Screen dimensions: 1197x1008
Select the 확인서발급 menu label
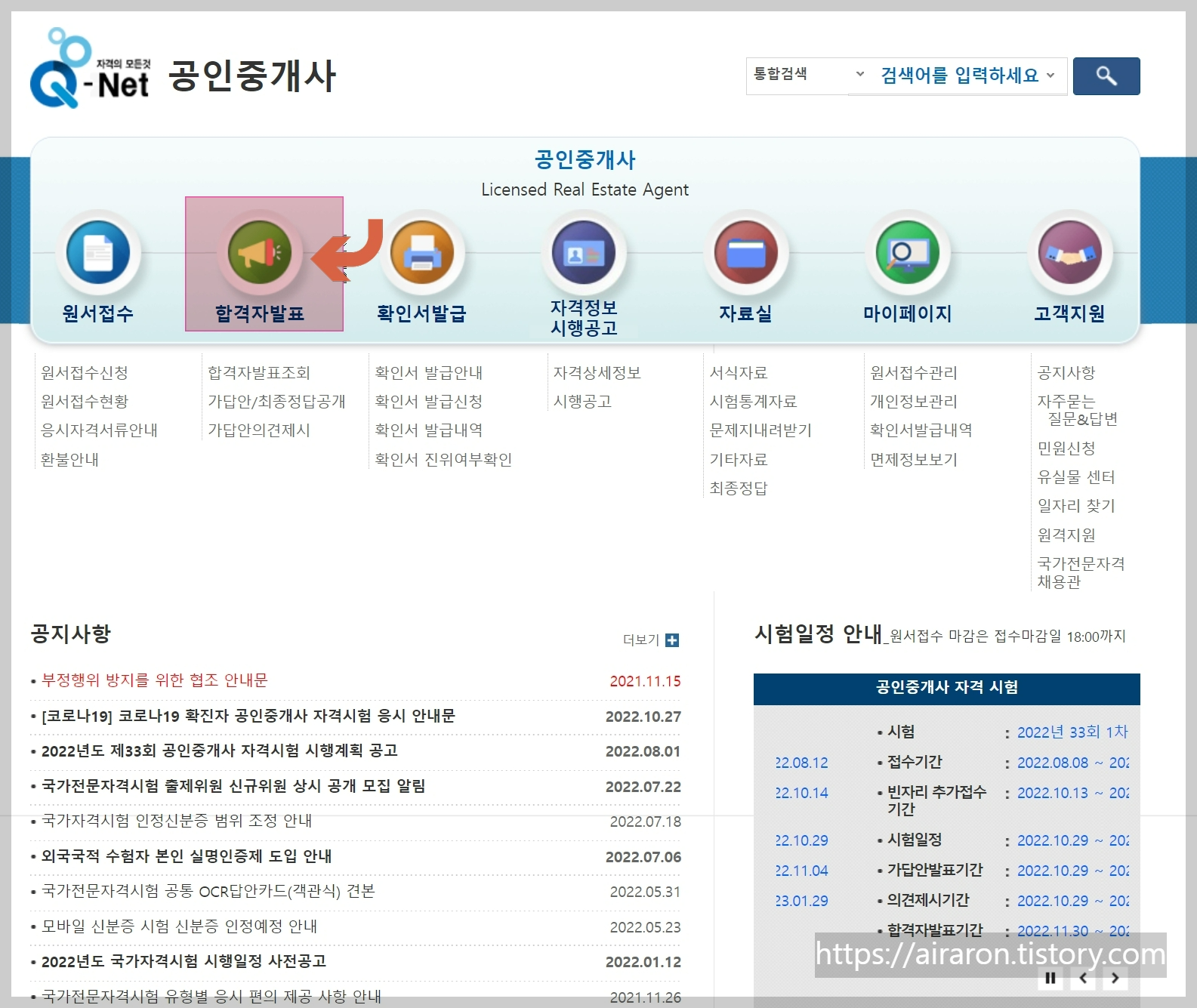tap(422, 313)
